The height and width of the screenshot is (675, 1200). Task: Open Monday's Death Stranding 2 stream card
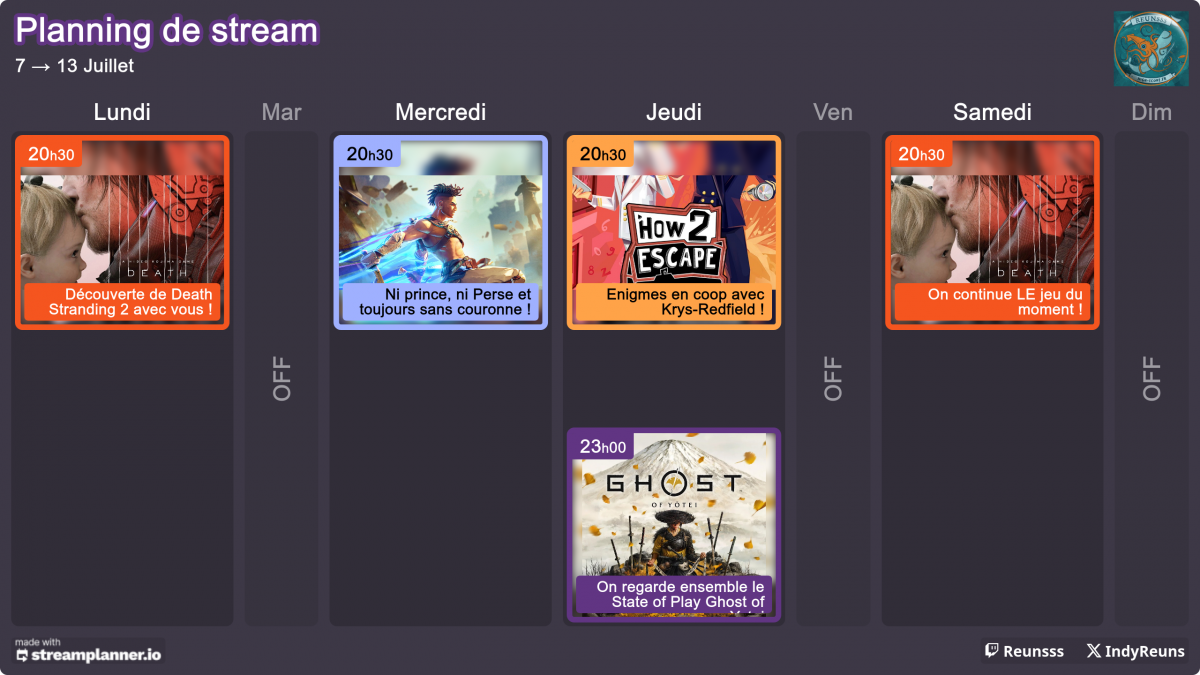click(122, 232)
